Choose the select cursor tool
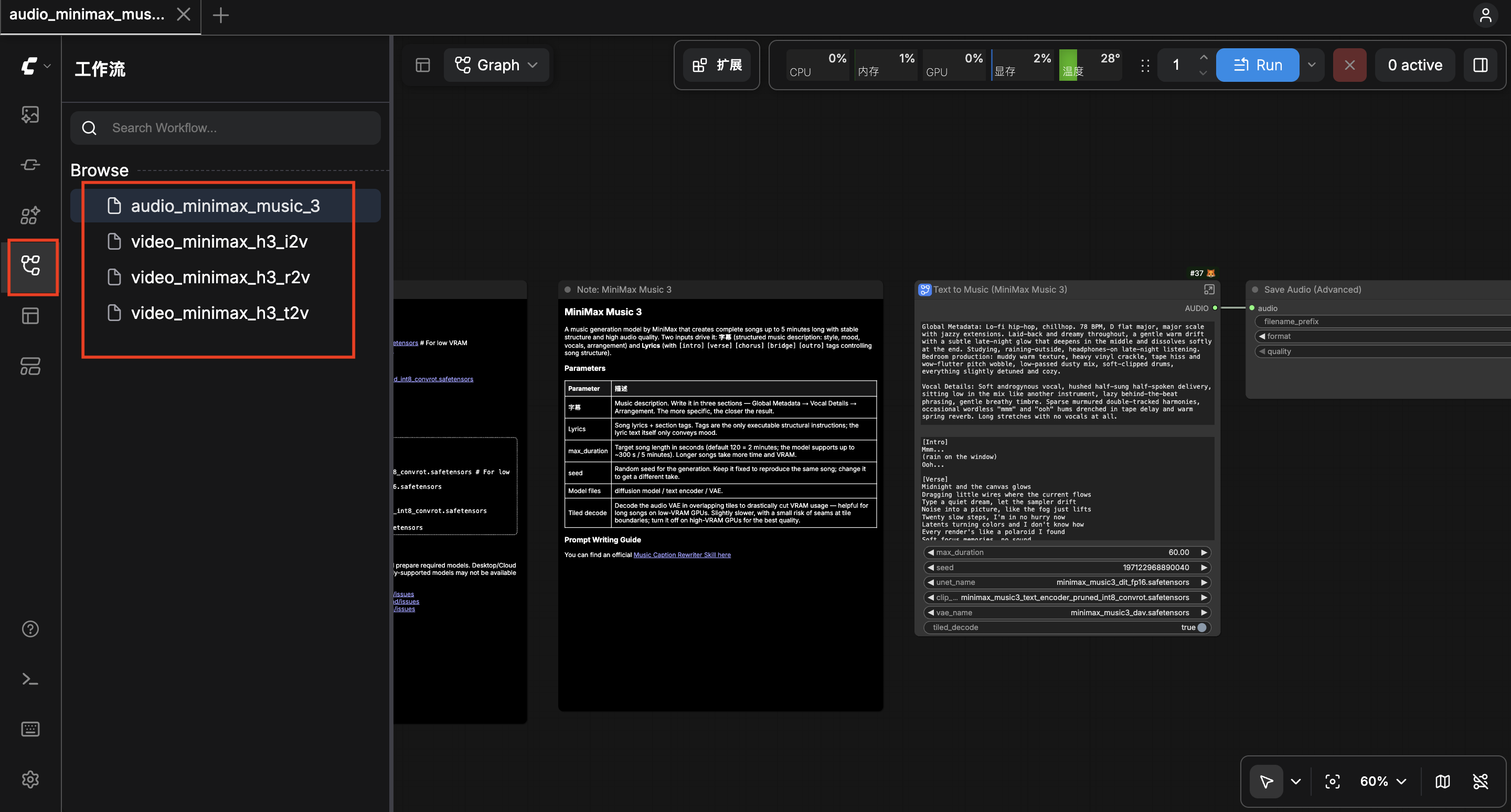The width and height of the screenshot is (1511, 812). click(1267, 781)
